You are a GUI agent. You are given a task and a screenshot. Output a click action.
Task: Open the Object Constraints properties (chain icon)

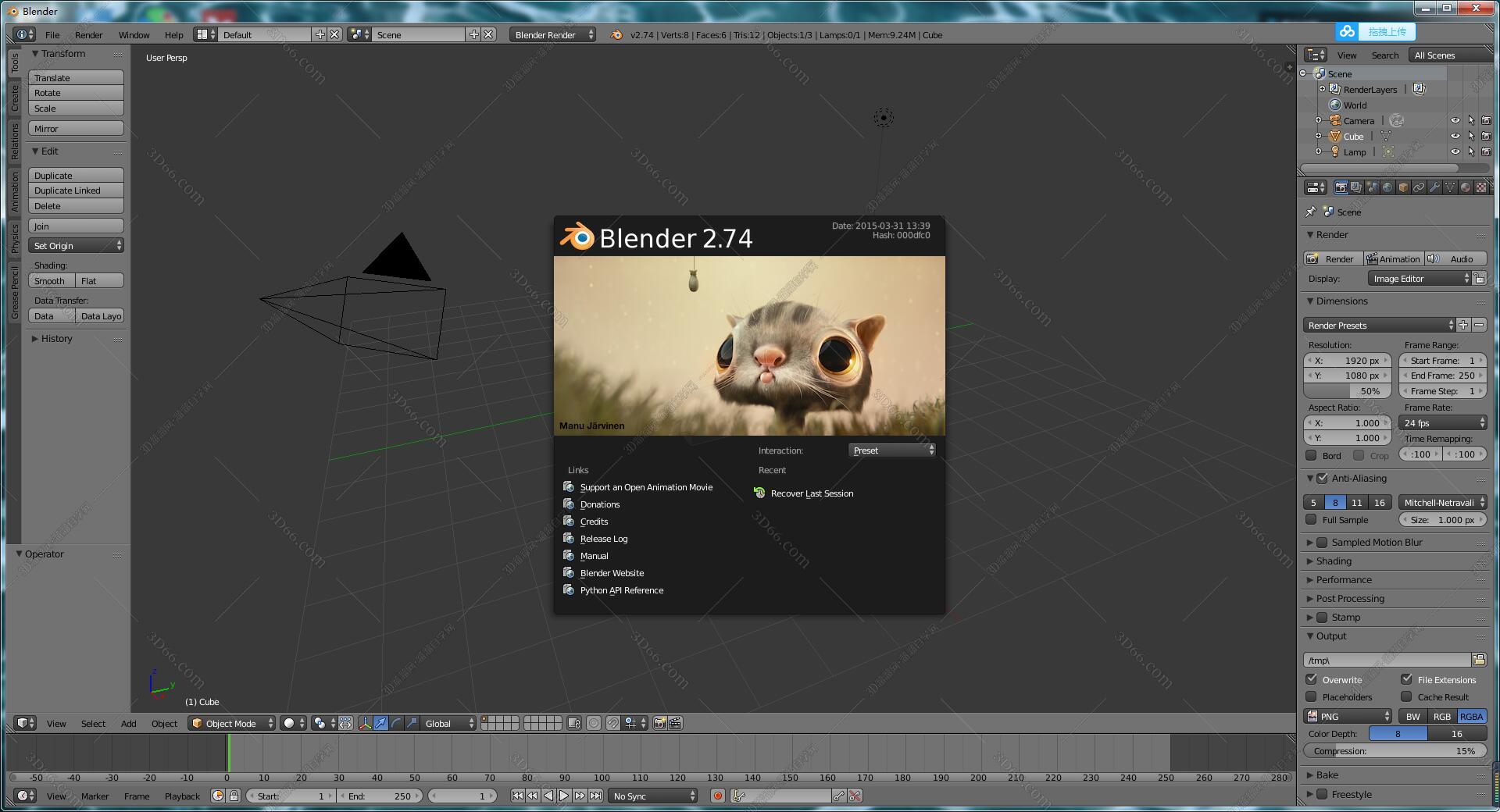pyautogui.click(x=1419, y=188)
